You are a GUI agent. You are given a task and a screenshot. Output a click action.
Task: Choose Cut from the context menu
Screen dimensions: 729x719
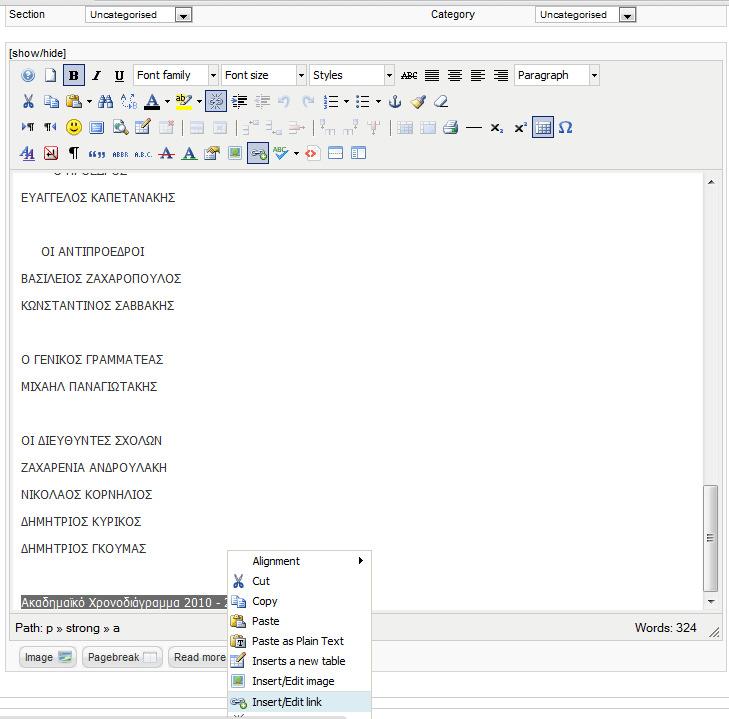[299, 581]
